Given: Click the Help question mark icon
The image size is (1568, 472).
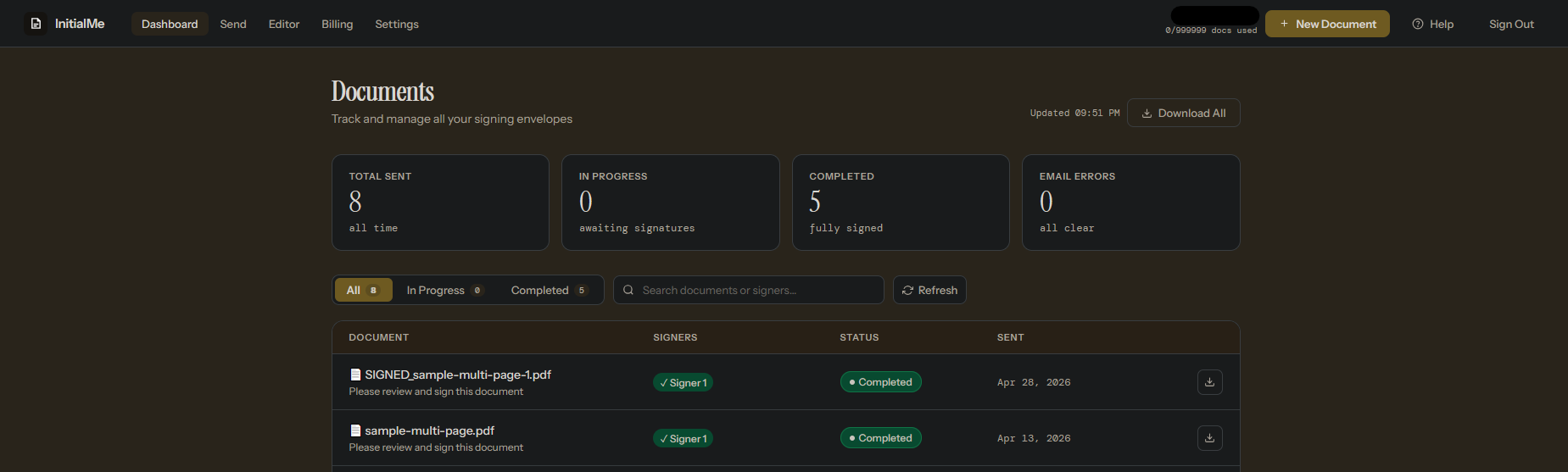Looking at the screenshot, I should tap(1417, 24).
